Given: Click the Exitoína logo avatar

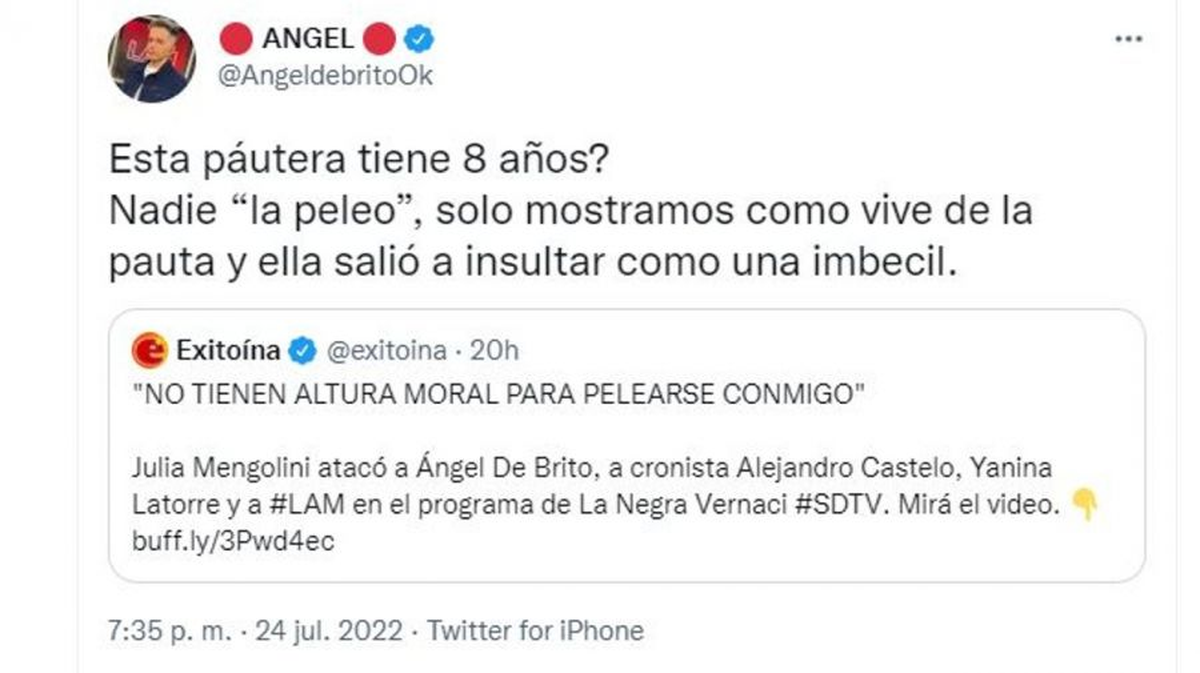Looking at the screenshot, I should click(149, 350).
